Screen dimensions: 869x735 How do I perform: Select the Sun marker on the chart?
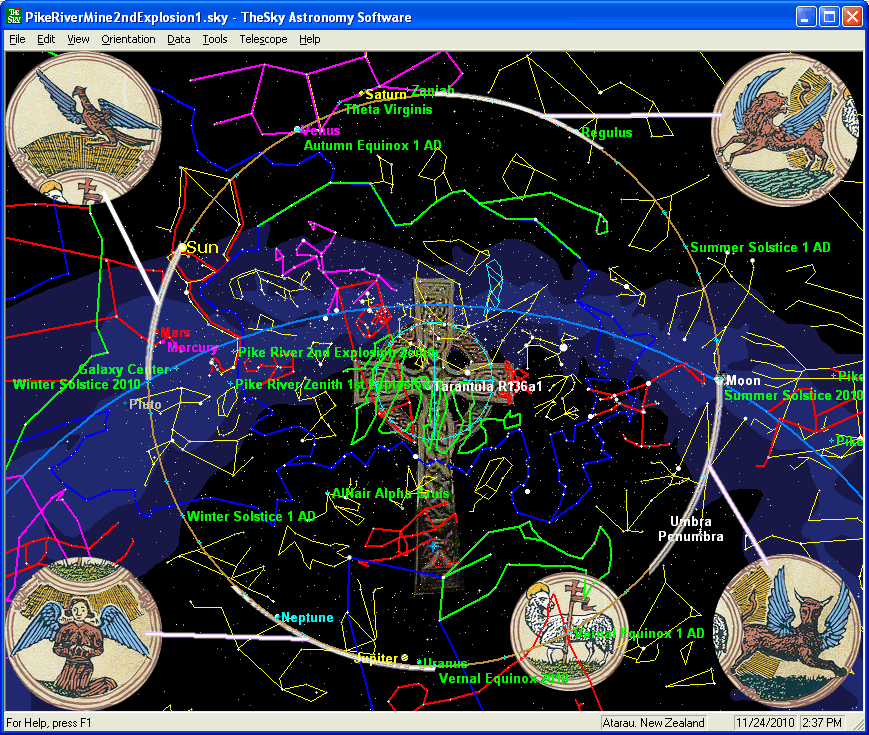183,247
